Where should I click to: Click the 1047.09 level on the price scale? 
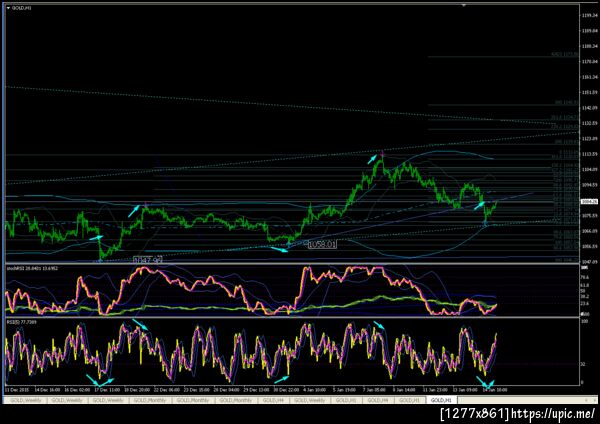click(590, 262)
